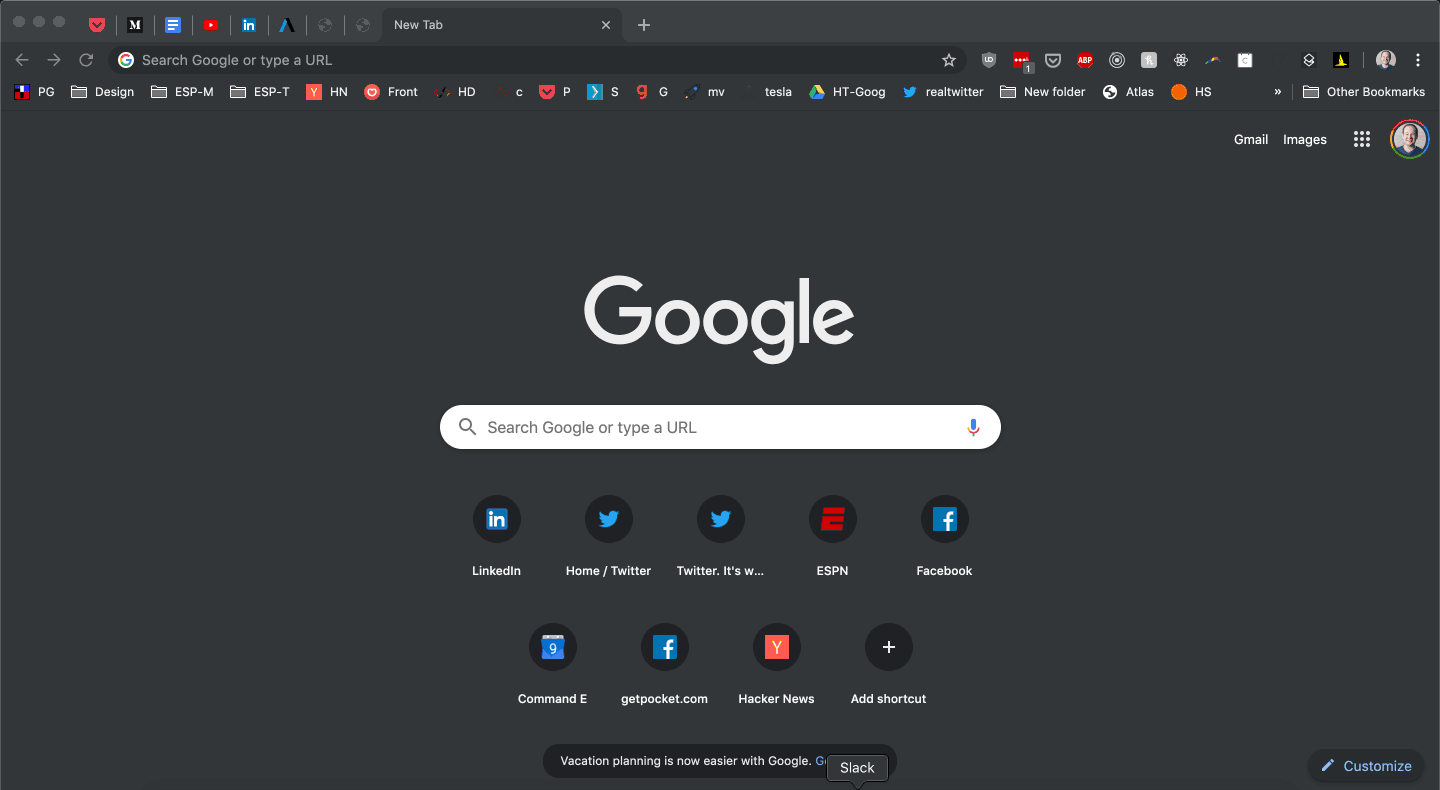The image size is (1440, 790).
Task: Expand the Design bookmarks folder
Action: (x=102, y=92)
